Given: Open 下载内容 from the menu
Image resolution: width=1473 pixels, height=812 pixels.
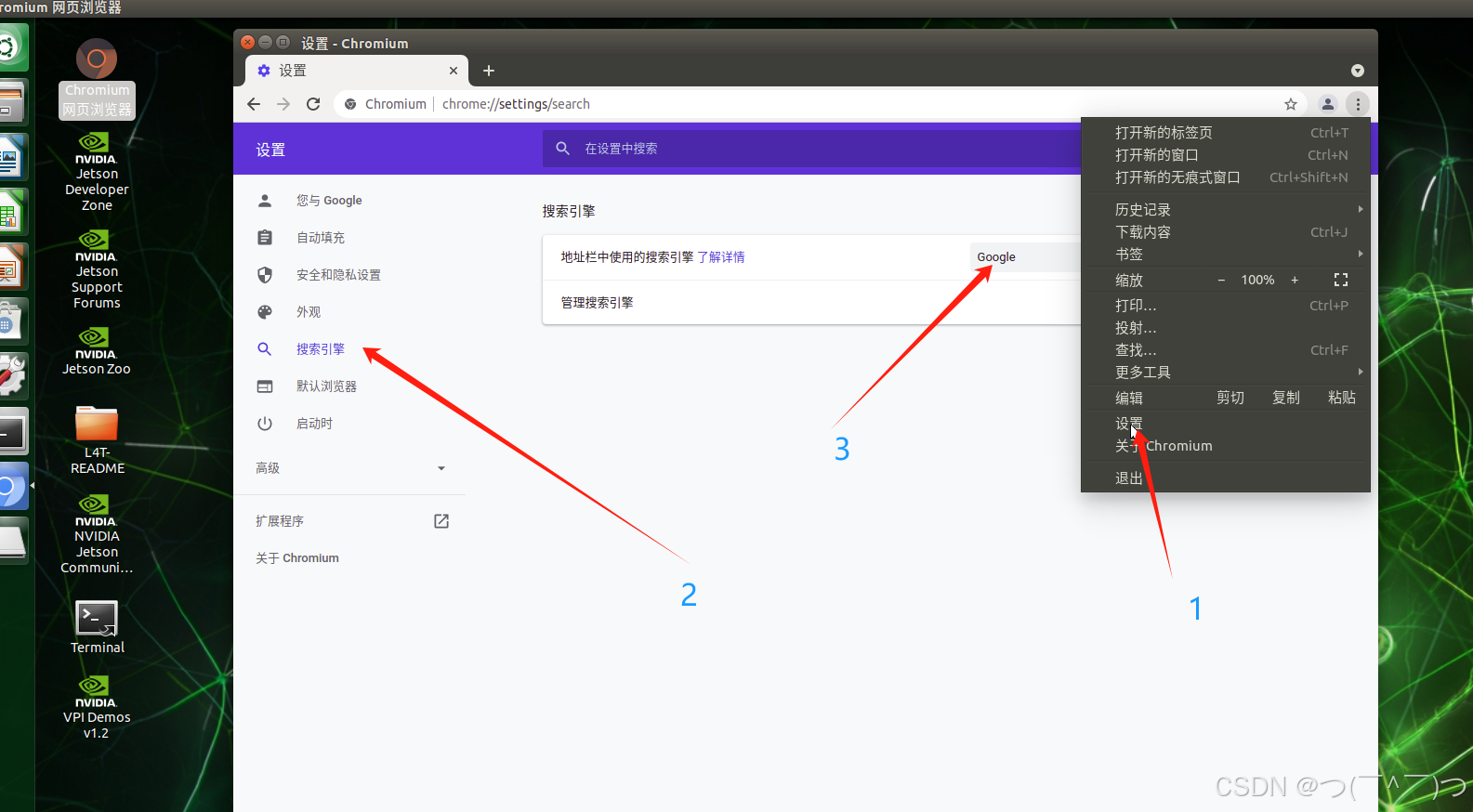Looking at the screenshot, I should (x=1226, y=232).
